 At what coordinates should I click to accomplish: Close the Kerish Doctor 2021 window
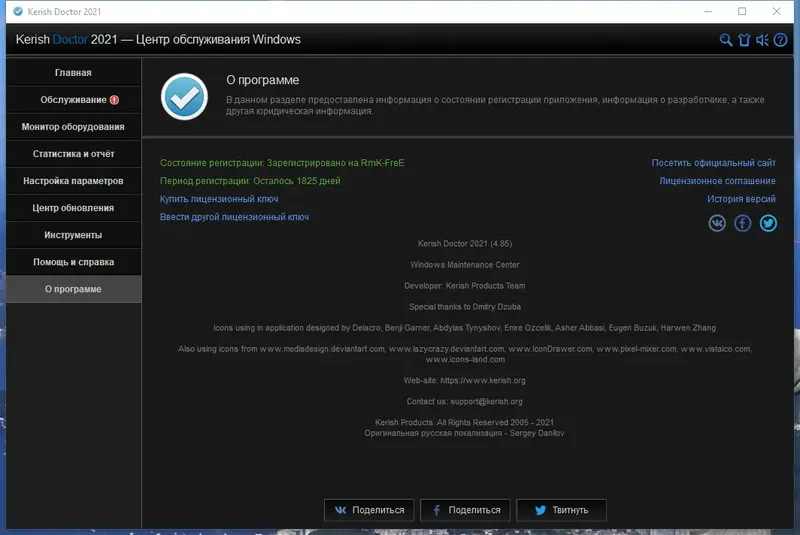[776, 11]
